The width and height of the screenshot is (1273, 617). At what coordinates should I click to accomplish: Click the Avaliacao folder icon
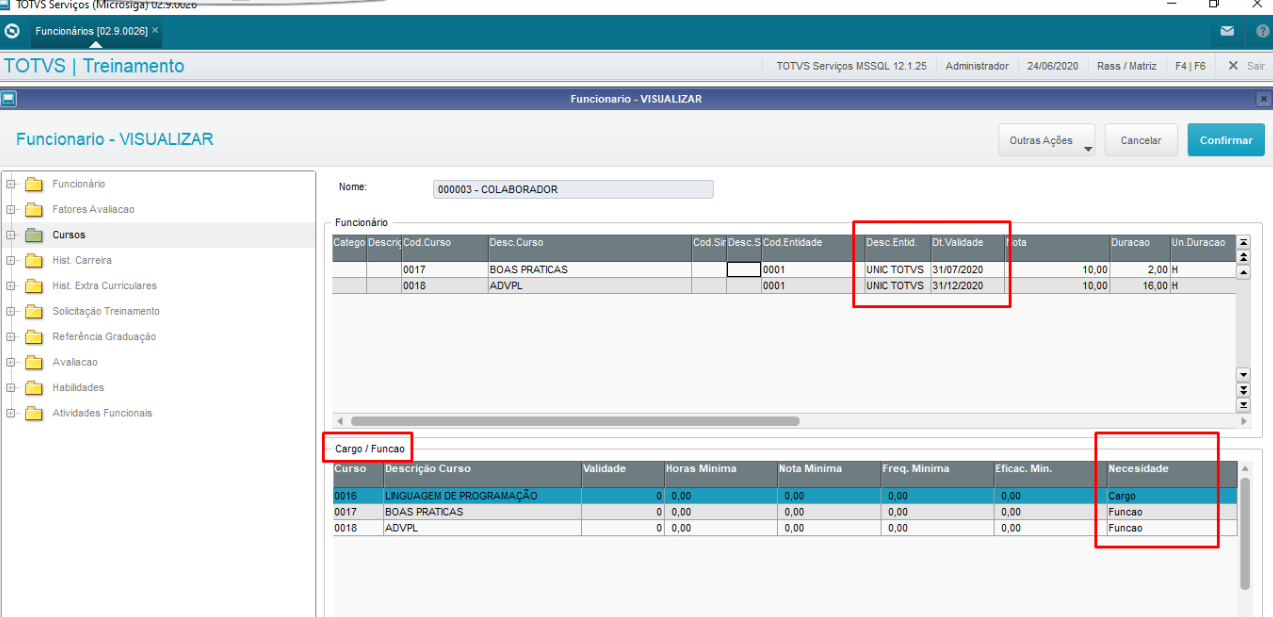coord(34,363)
